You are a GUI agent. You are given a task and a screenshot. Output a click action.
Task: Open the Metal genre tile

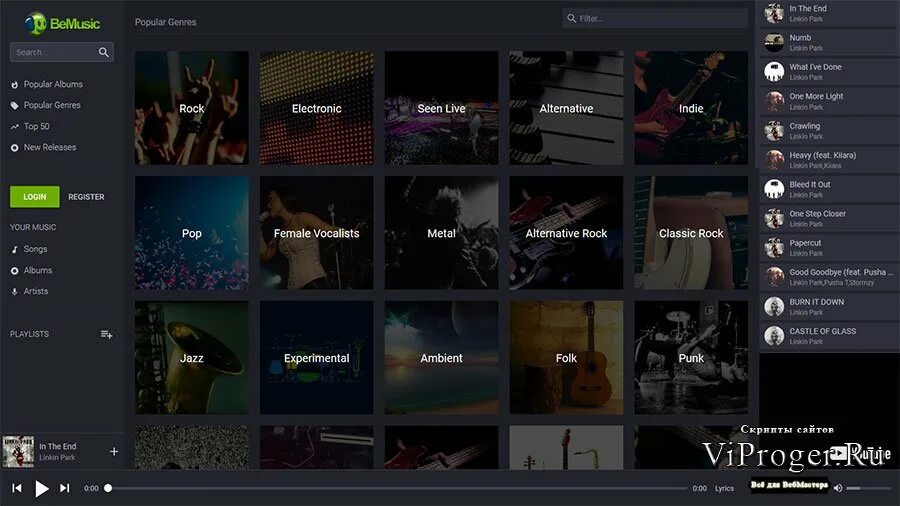[x=441, y=233]
